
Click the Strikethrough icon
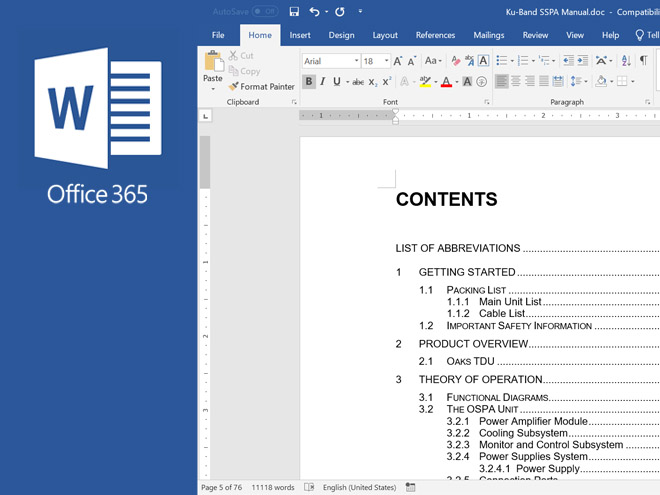358,82
